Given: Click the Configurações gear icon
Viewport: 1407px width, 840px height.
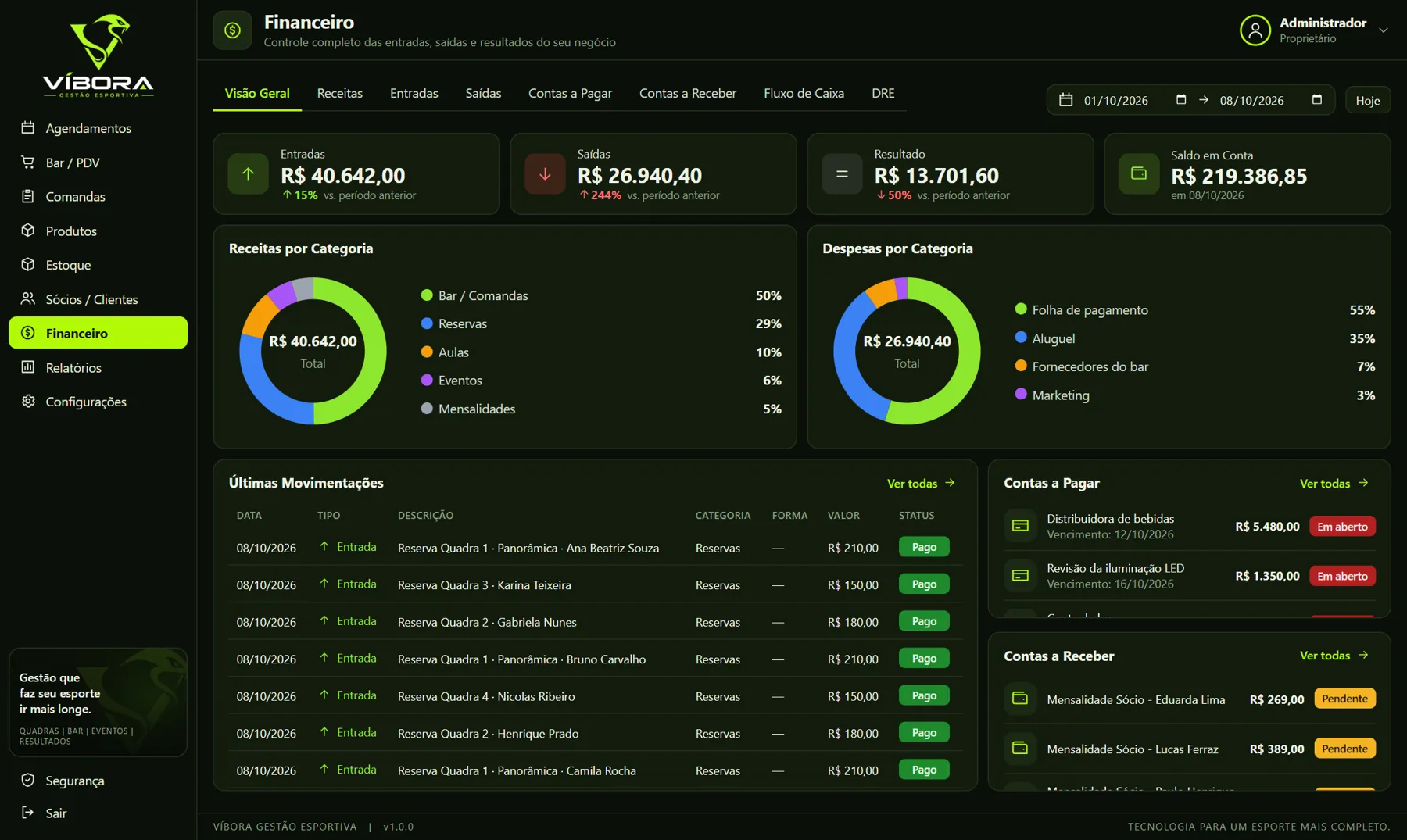Looking at the screenshot, I should tap(28, 401).
